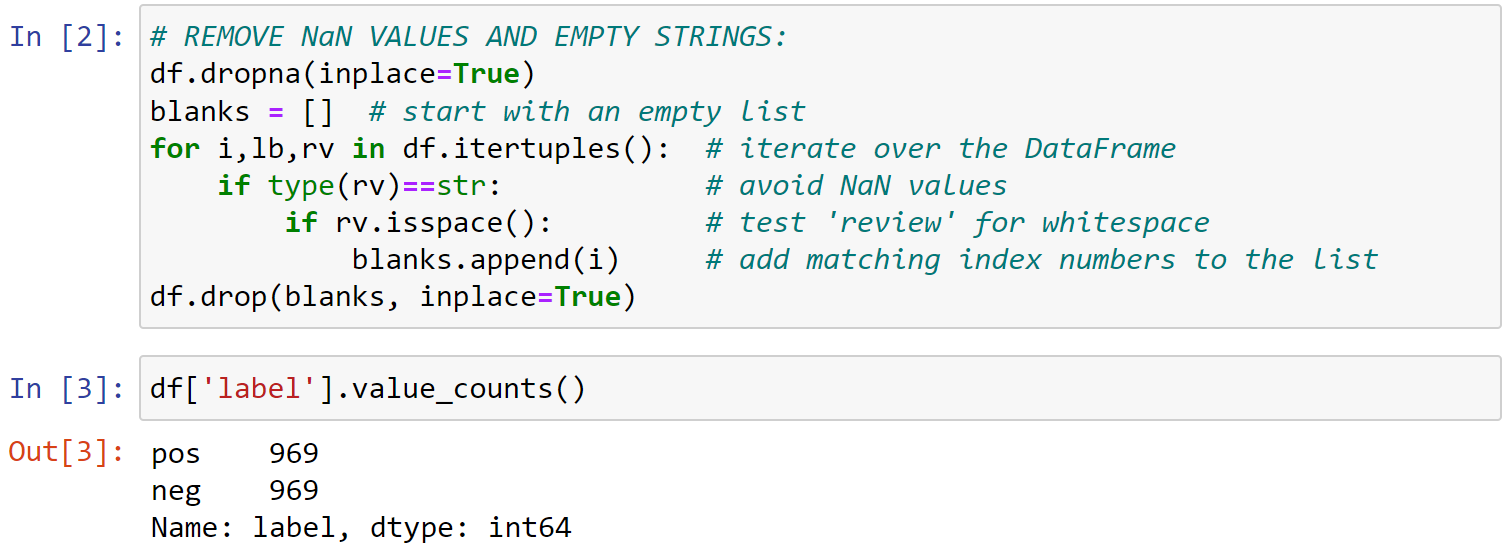Click the 'REMOVE NaN VALUES' comment line
This screenshot has height=549, width=1509.
pos(469,37)
